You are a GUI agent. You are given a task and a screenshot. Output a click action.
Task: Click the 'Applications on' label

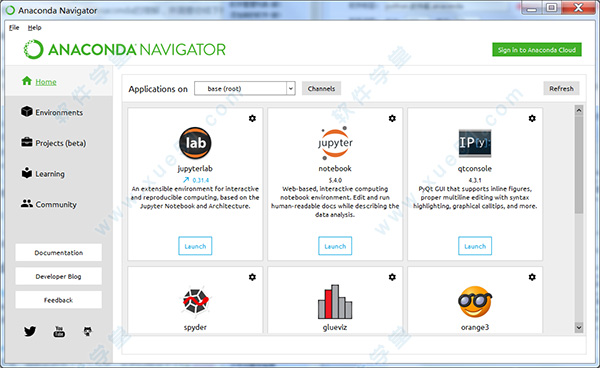pyautogui.click(x=158, y=89)
